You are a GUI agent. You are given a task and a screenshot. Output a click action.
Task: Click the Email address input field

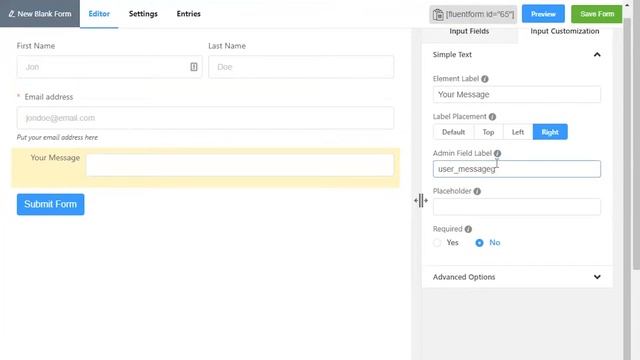tap(205, 118)
